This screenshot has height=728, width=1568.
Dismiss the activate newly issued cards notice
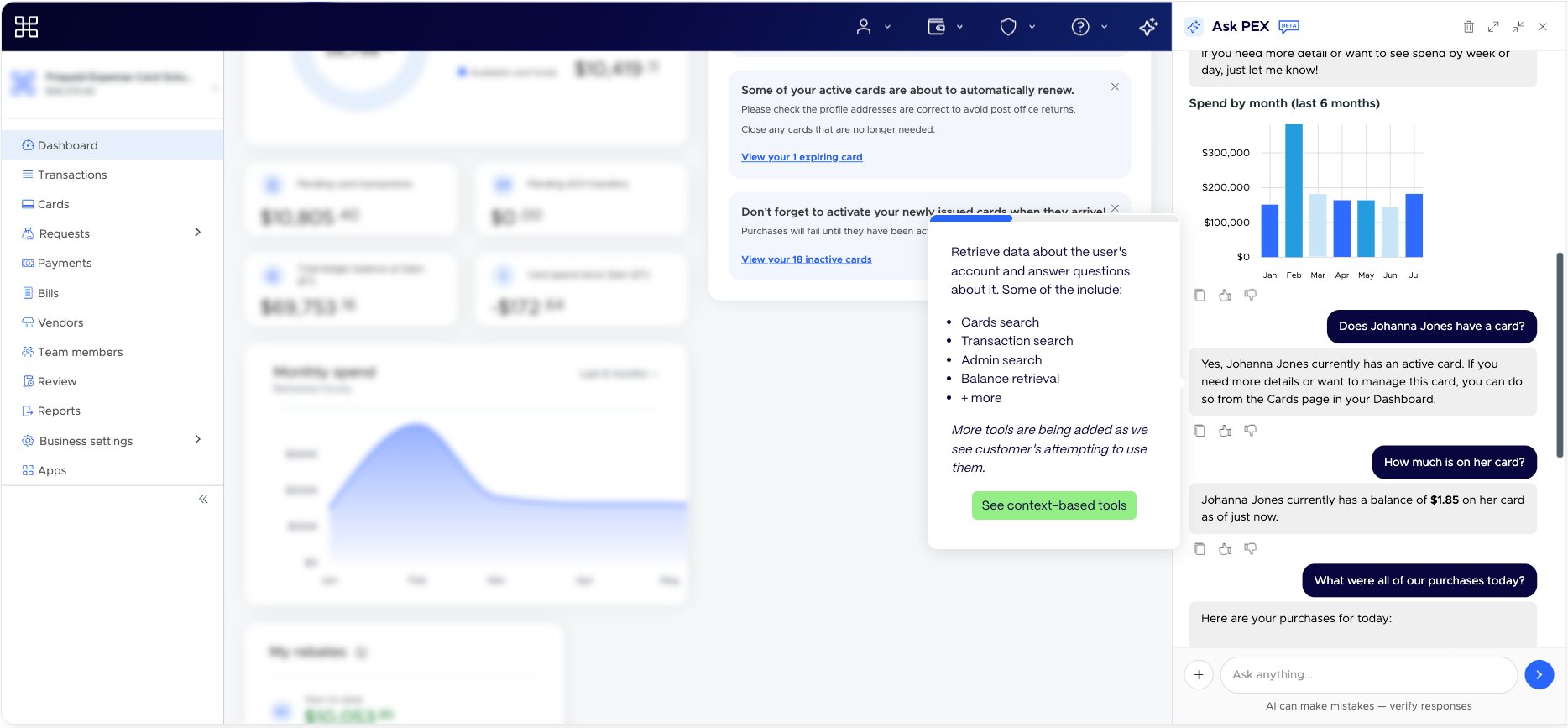click(x=1115, y=208)
